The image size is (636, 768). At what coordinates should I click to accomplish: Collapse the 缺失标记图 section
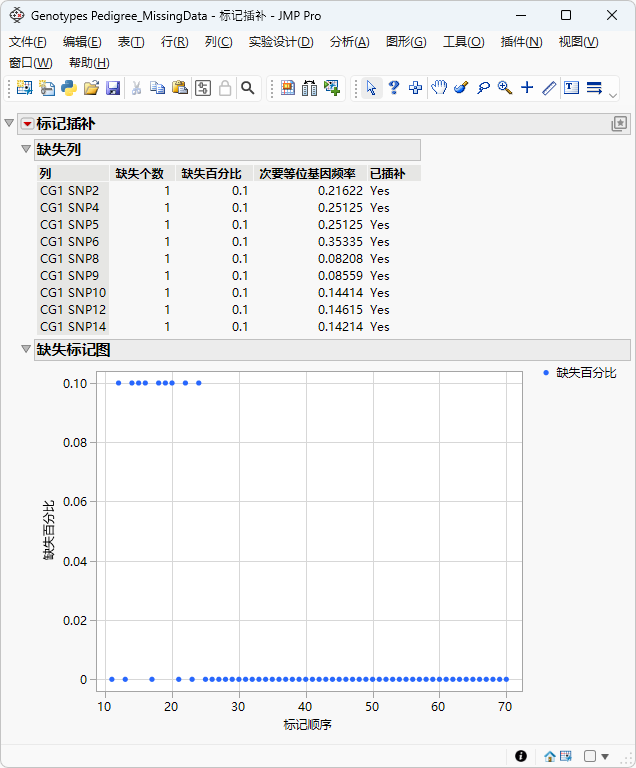pyautogui.click(x=26, y=349)
